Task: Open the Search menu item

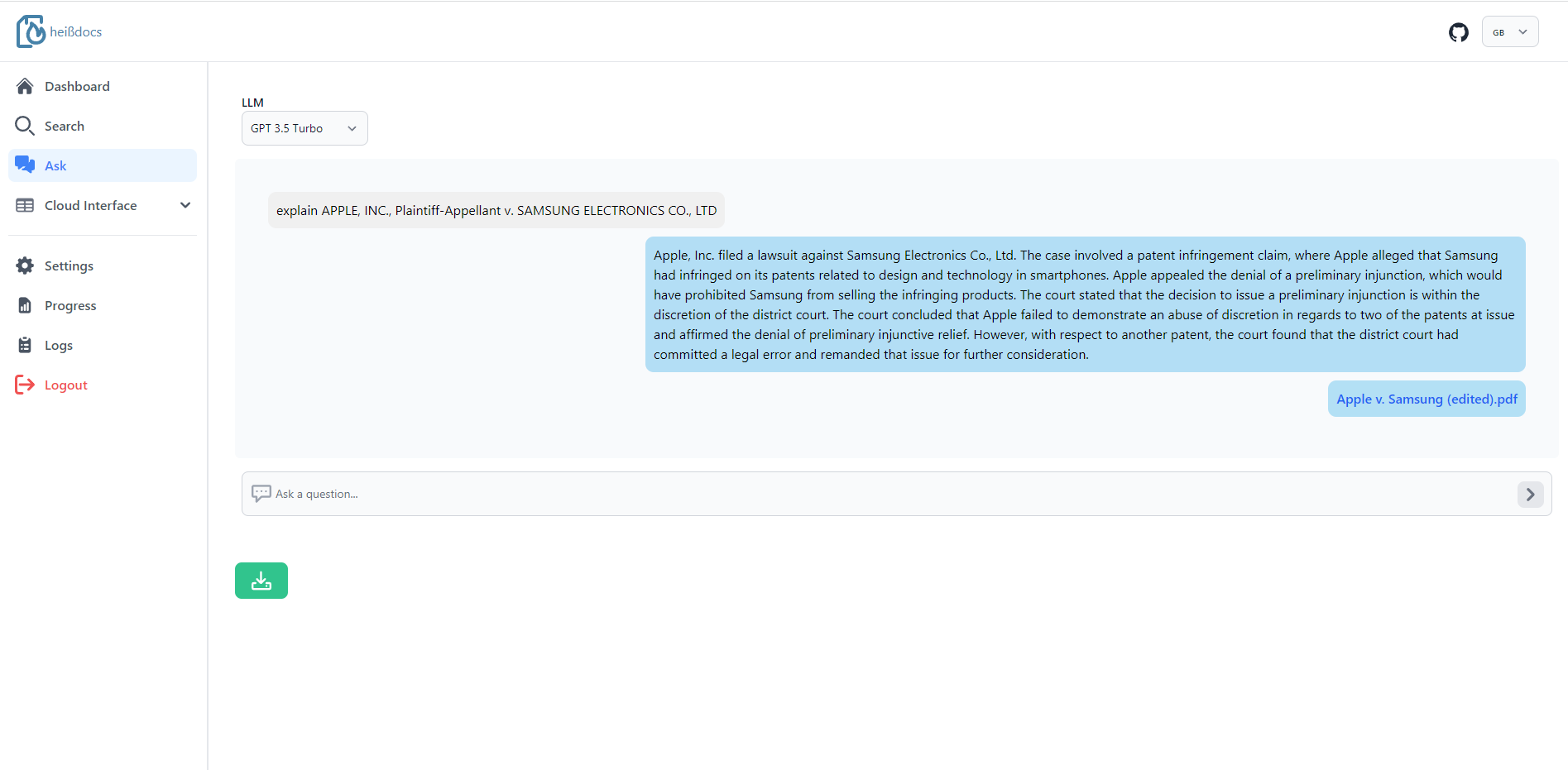Action: pyautogui.click(x=103, y=126)
